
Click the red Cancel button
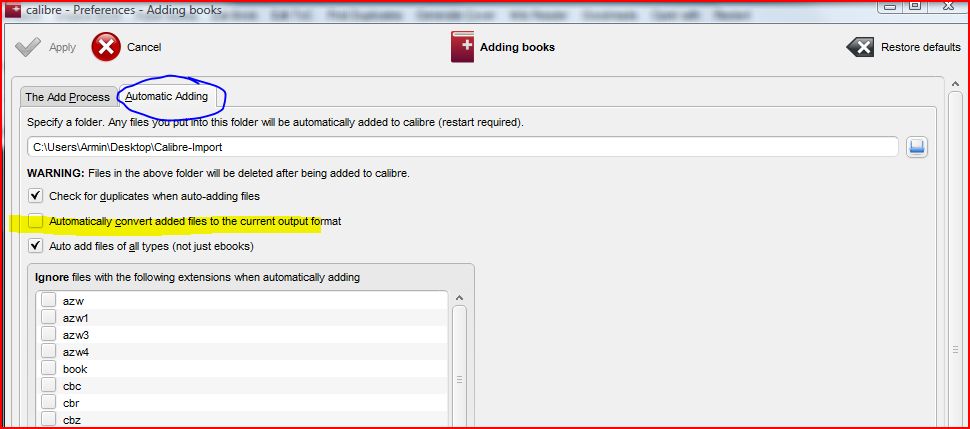[x=126, y=47]
